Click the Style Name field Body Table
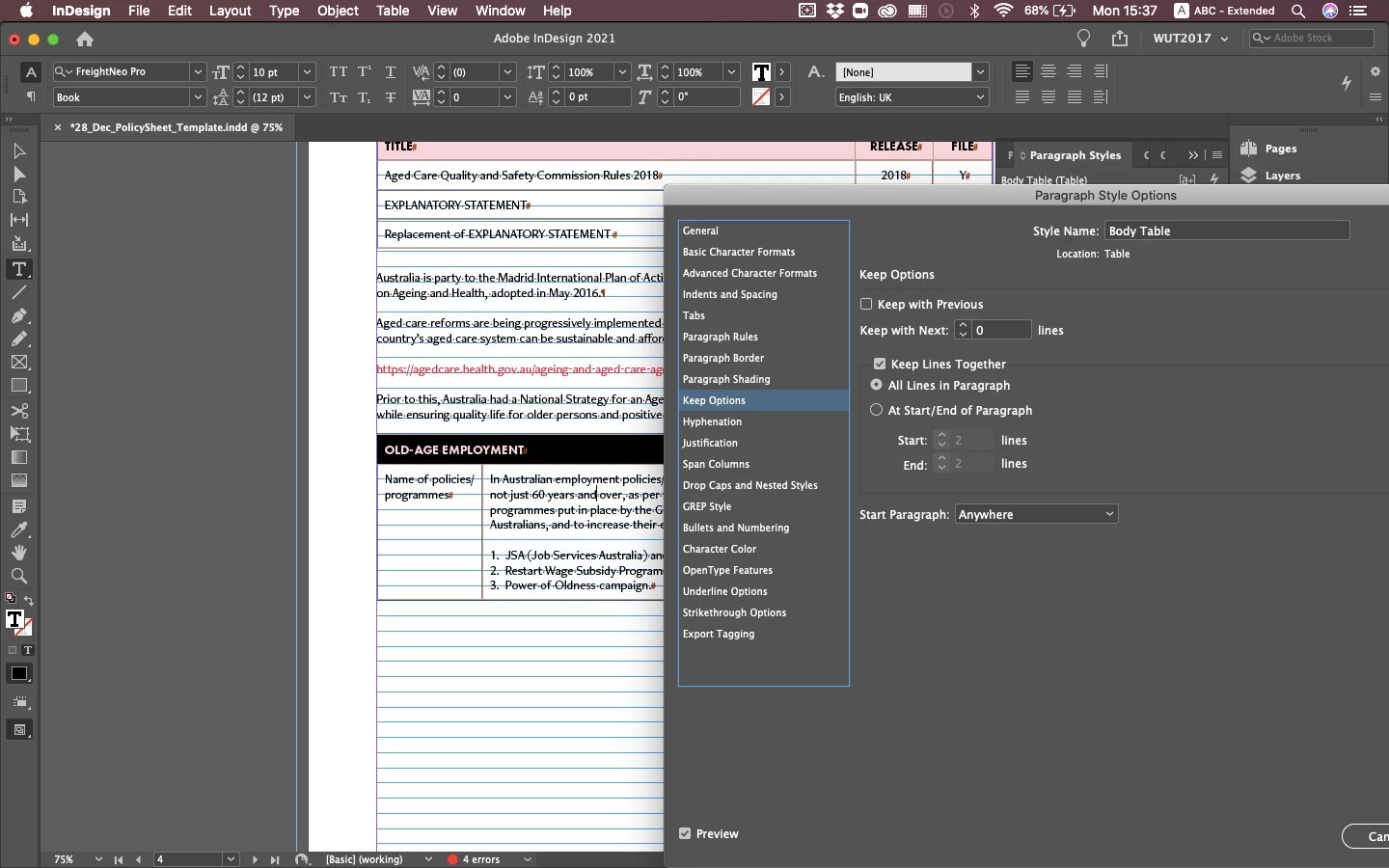 click(x=1227, y=231)
